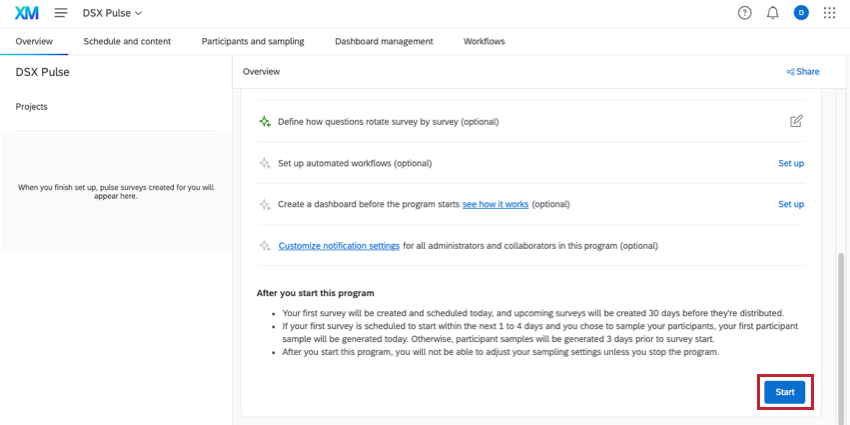The width and height of the screenshot is (850, 425).
Task: Click sparkle icon beside automated workflows step
Action: tap(264, 163)
